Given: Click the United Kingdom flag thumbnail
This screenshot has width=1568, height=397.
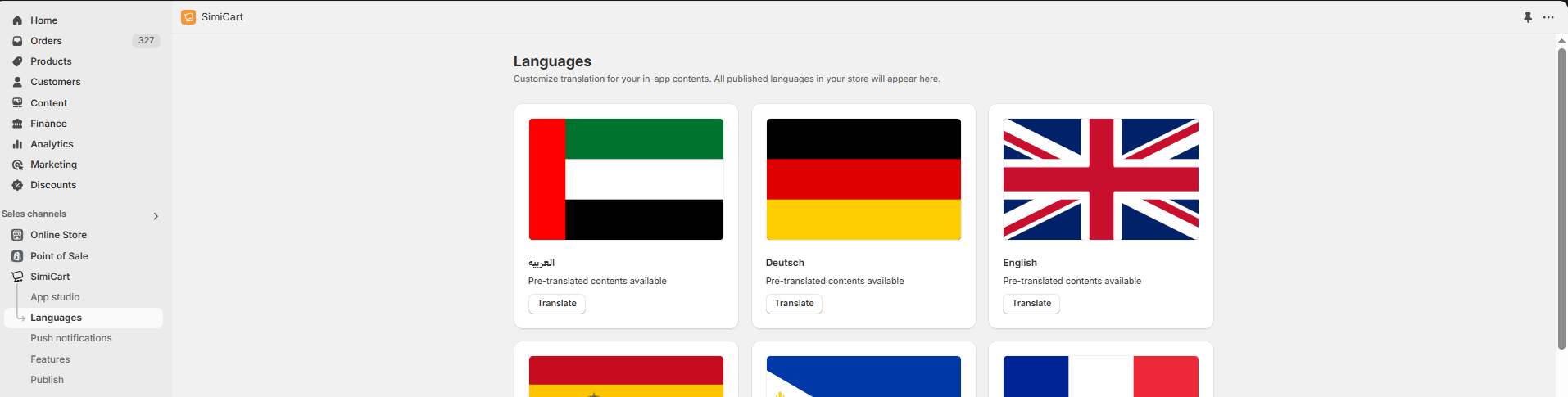Looking at the screenshot, I should point(1100,179).
